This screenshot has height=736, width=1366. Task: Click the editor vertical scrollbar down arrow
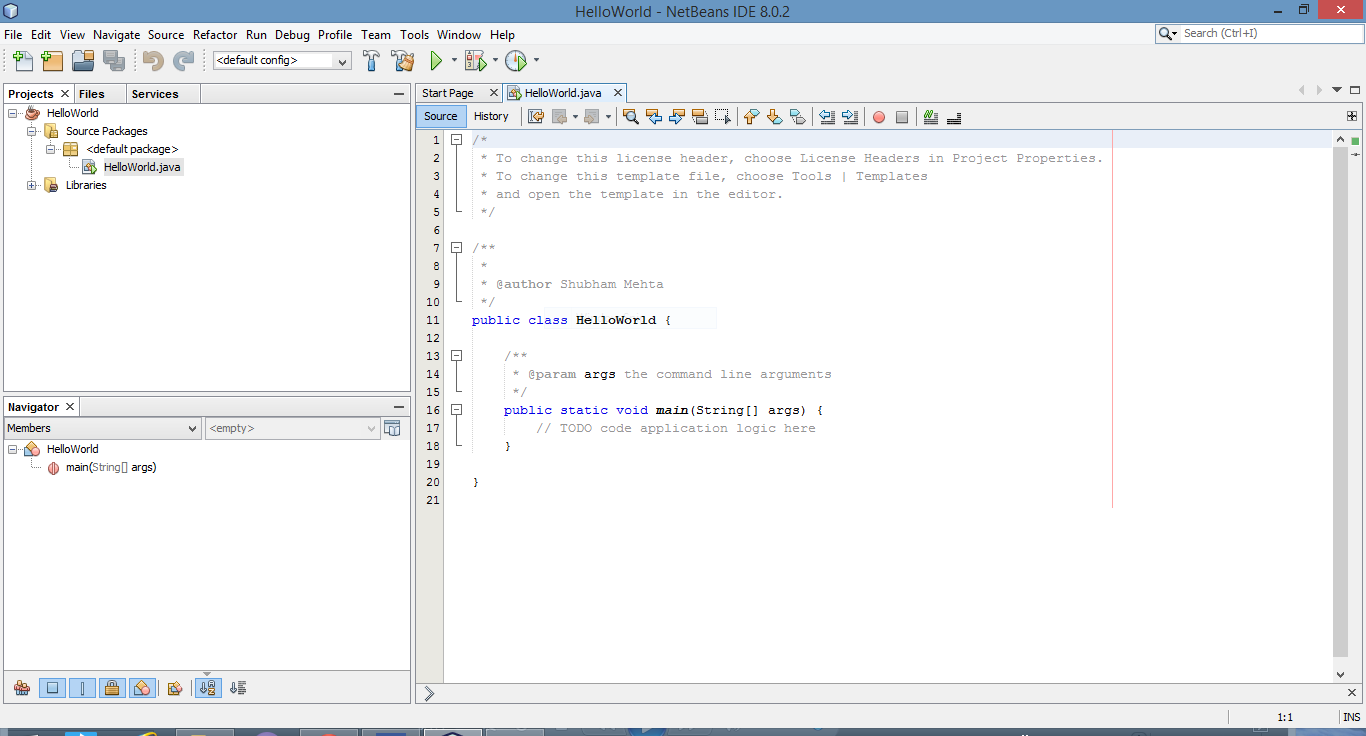click(x=1341, y=674)
